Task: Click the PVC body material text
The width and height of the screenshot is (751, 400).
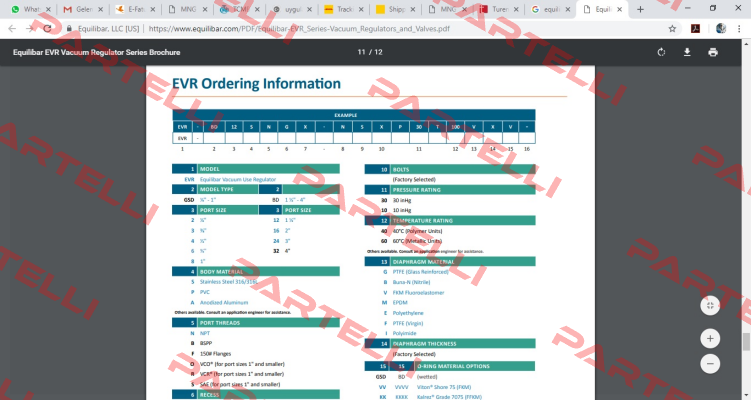Action: [205, 292]
